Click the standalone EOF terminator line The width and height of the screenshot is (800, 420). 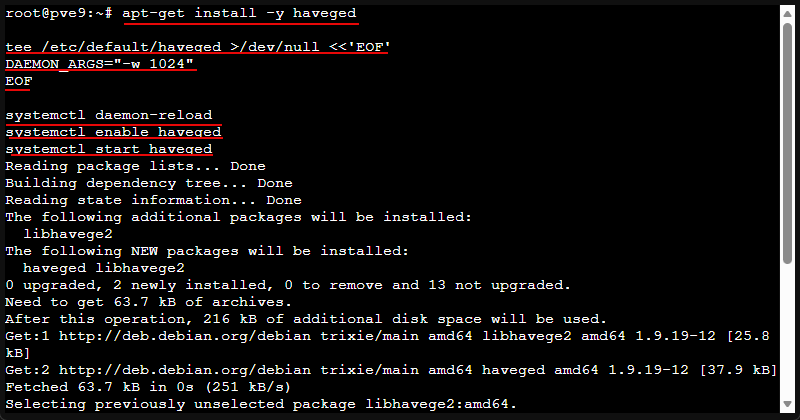[19, 81]
